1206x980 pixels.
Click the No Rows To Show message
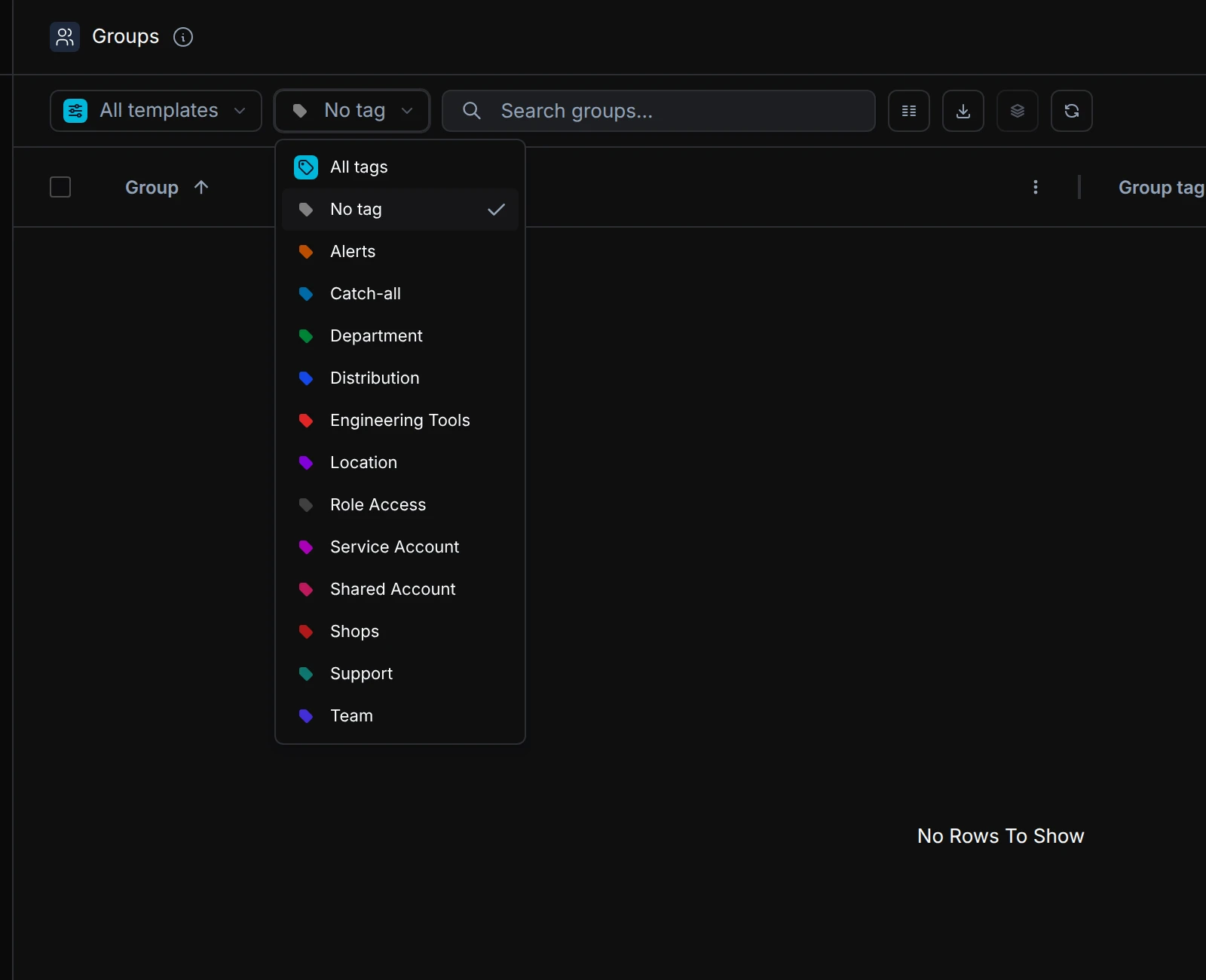tap(1000, 836)
